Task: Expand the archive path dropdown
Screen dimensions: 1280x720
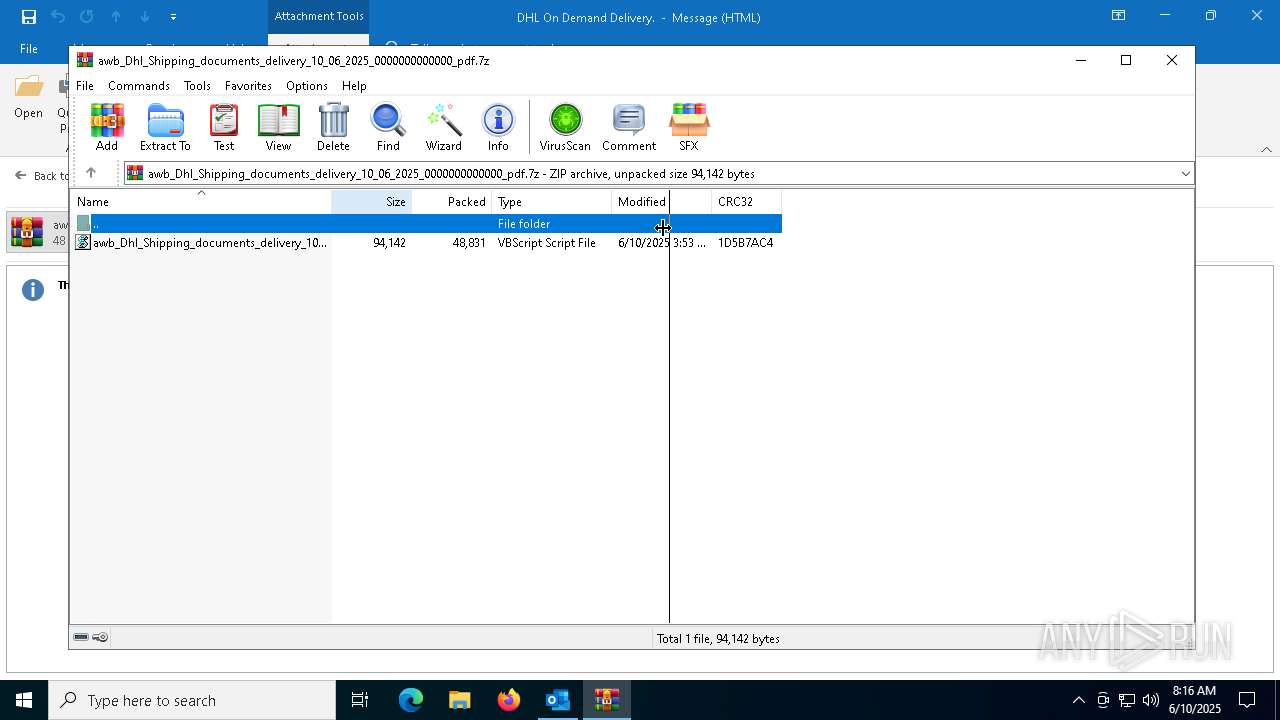Action: (1185, 174)
